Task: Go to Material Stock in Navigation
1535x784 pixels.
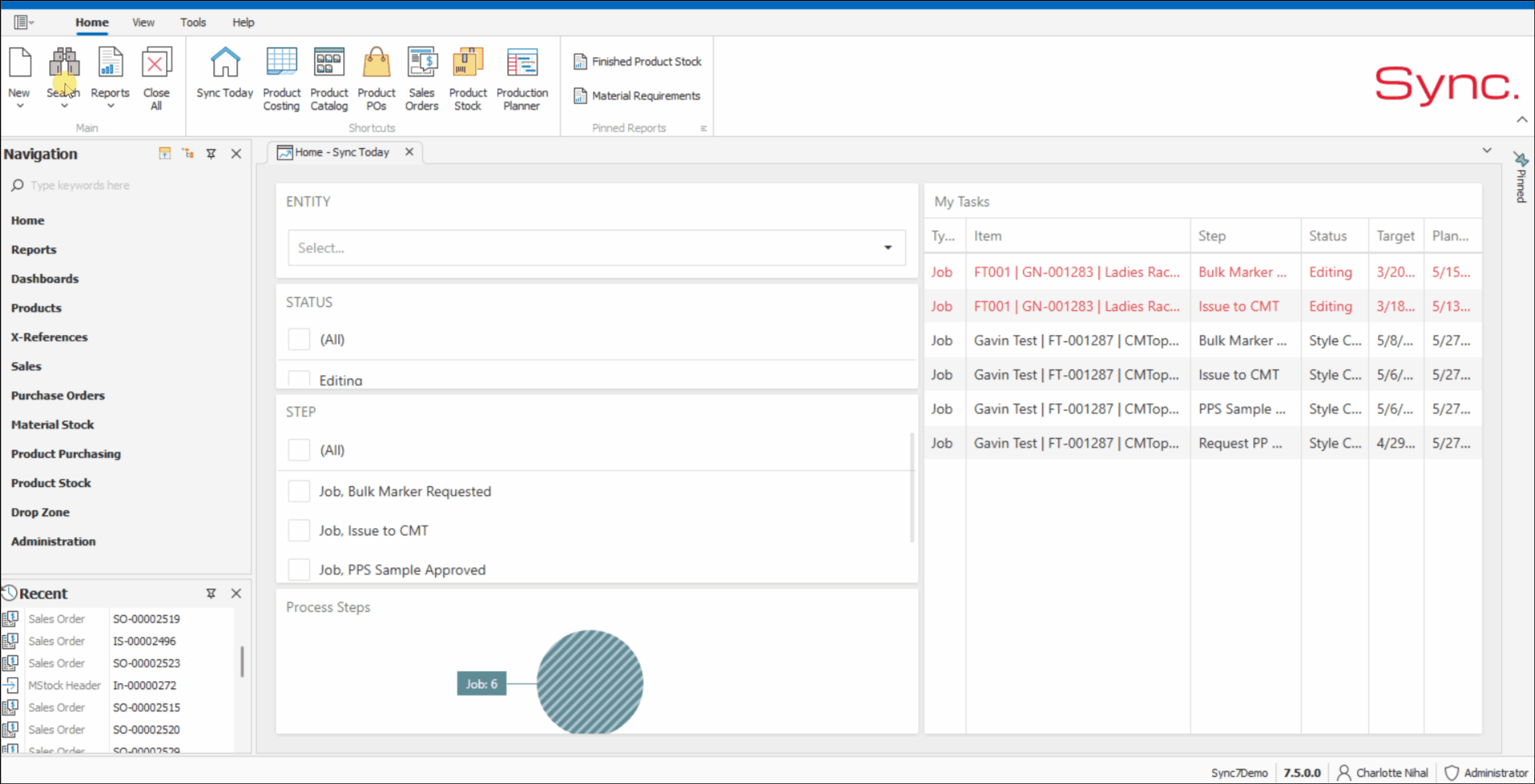Action: click(x=52, y=424)
